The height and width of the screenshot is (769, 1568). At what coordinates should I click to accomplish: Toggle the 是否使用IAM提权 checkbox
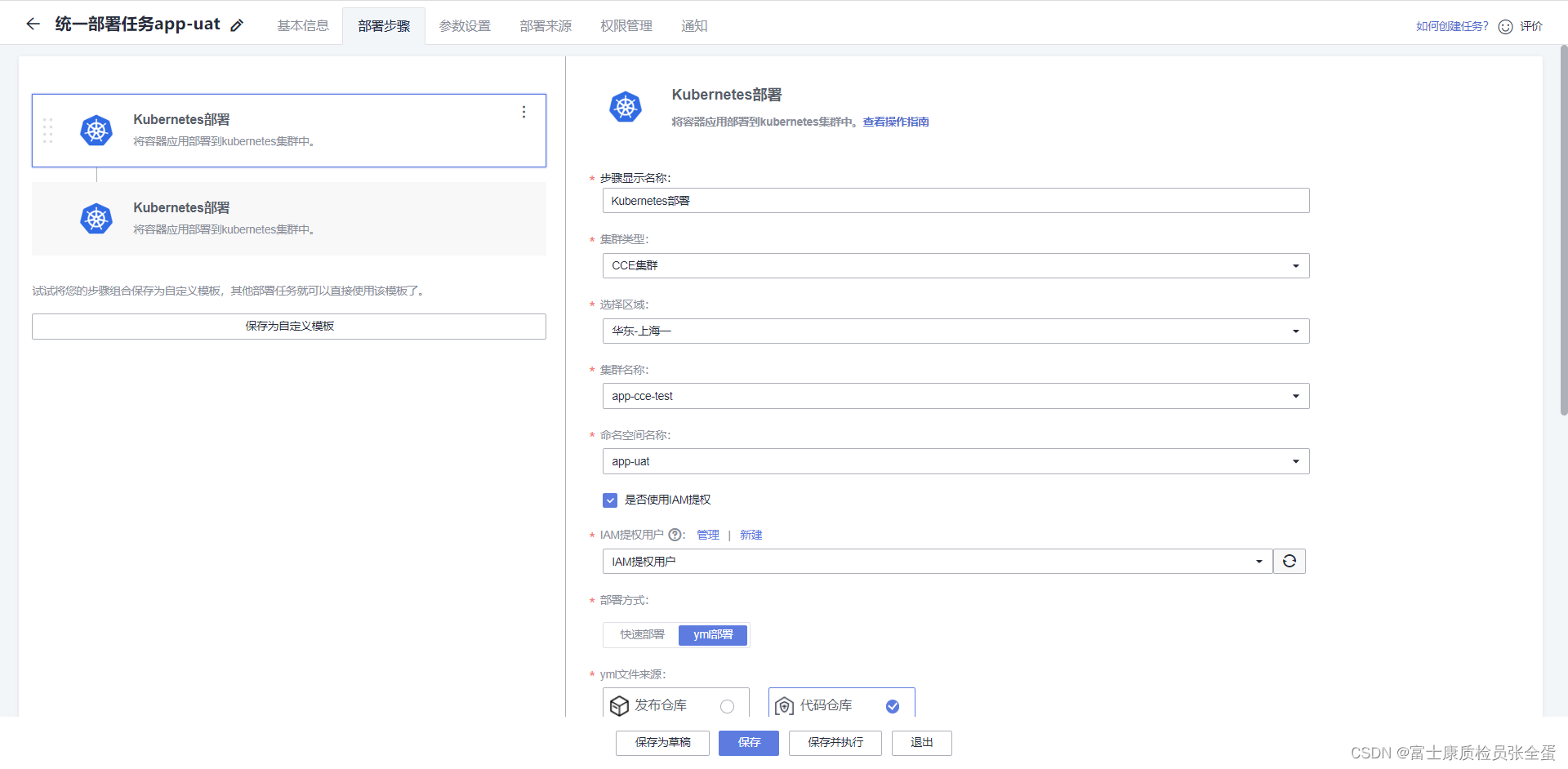(610, 500)
